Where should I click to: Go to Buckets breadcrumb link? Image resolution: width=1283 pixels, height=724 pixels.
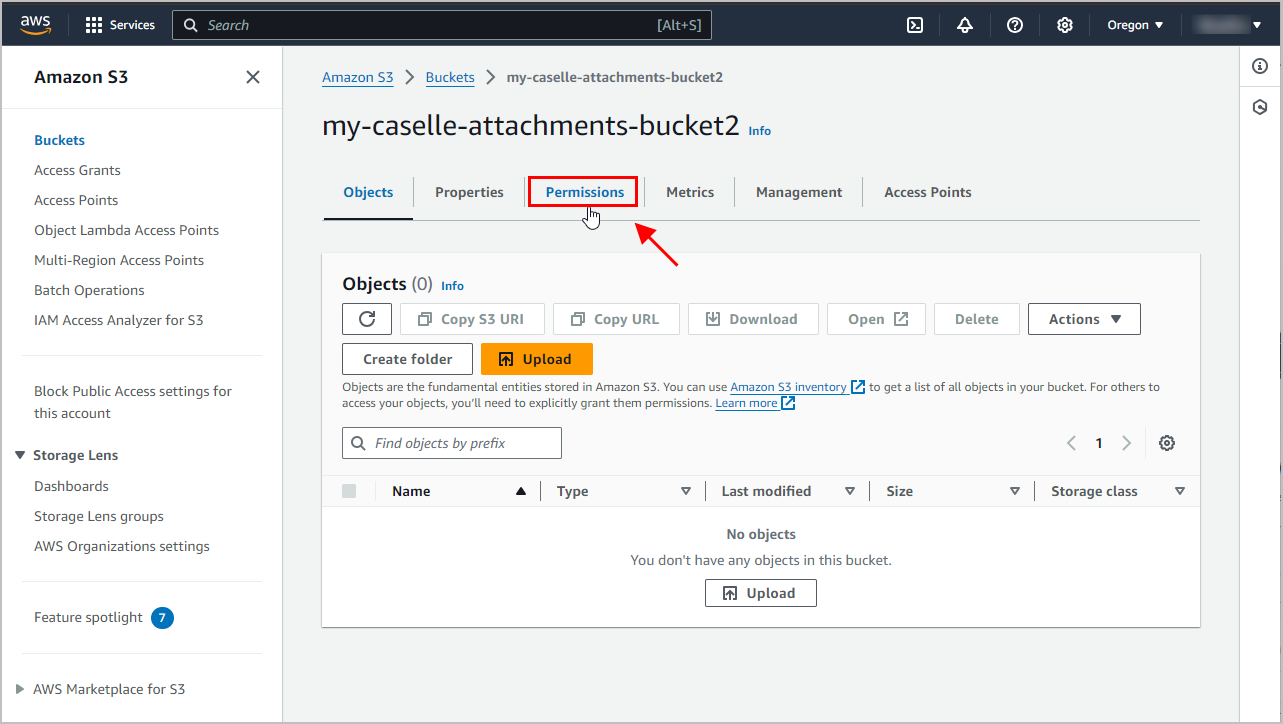450,77
